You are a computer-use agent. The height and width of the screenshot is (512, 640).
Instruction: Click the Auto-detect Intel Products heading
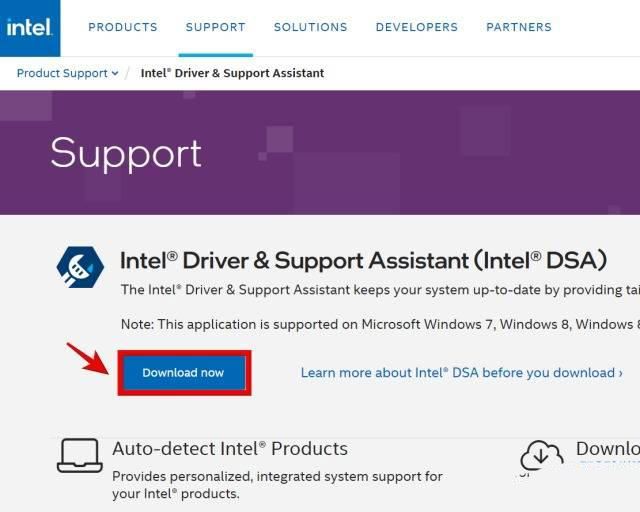coord(230,448)
